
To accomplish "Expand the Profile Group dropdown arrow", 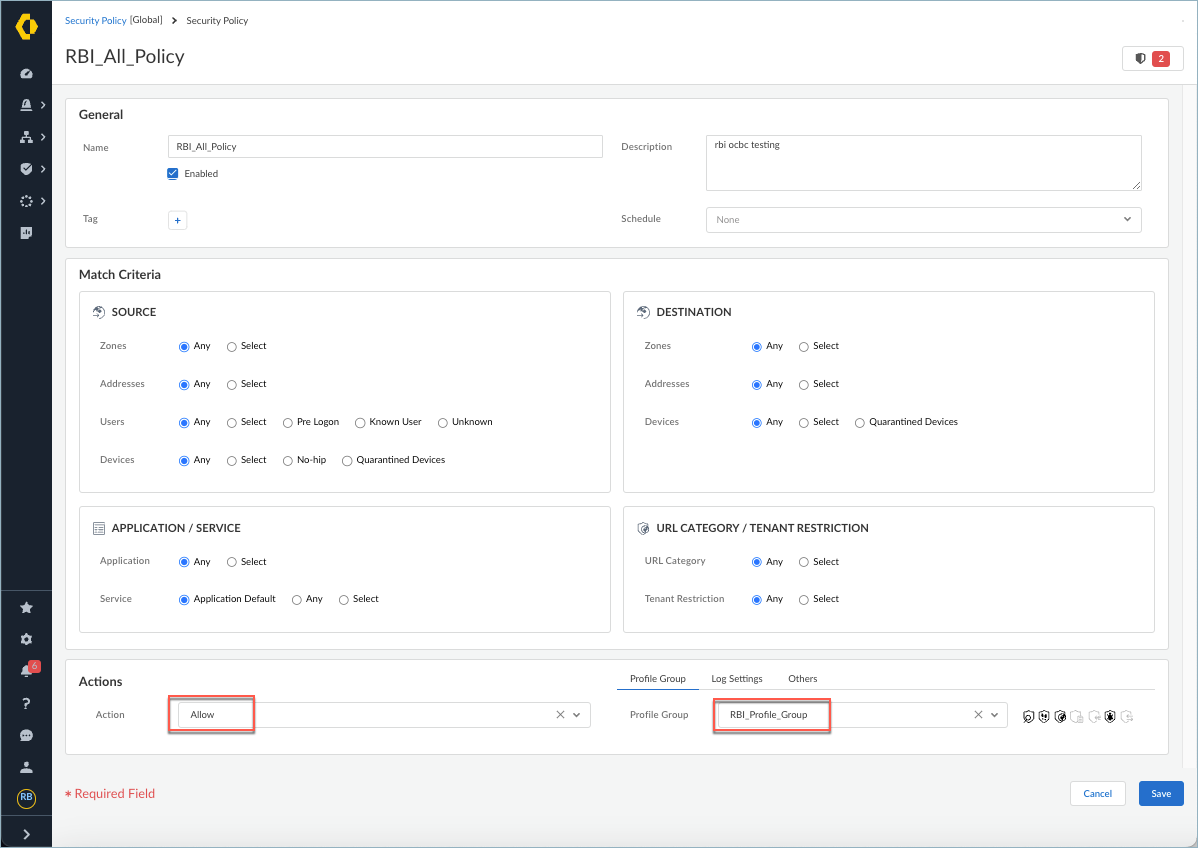I will point(995,715).
